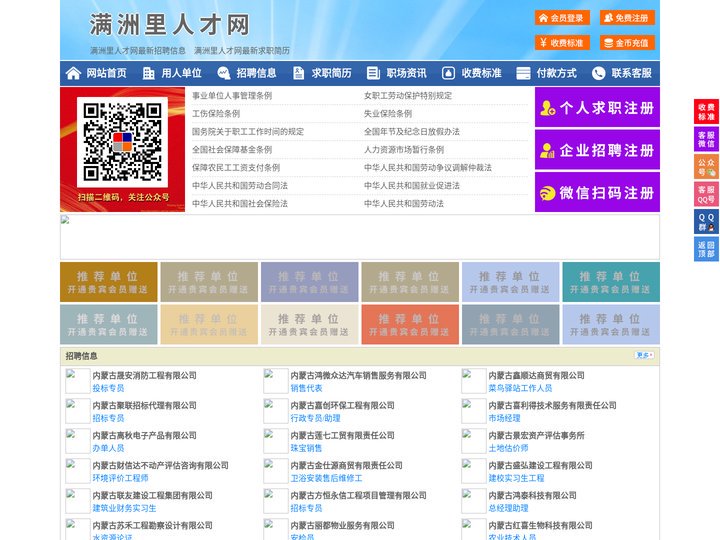Click QQ群 floating sidebar button
This screenshot has width=720, height=540.
pos(706,222)
